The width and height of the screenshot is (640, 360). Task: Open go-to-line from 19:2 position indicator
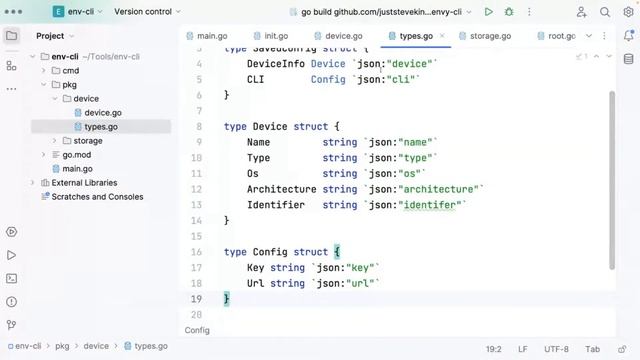click(493, 349)
